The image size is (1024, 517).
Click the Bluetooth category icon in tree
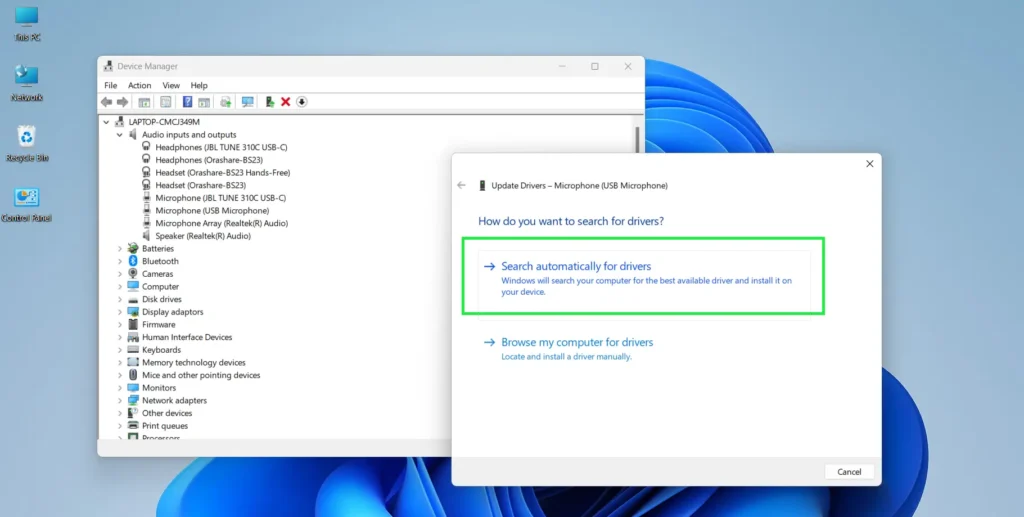click(x=133, y=261)
